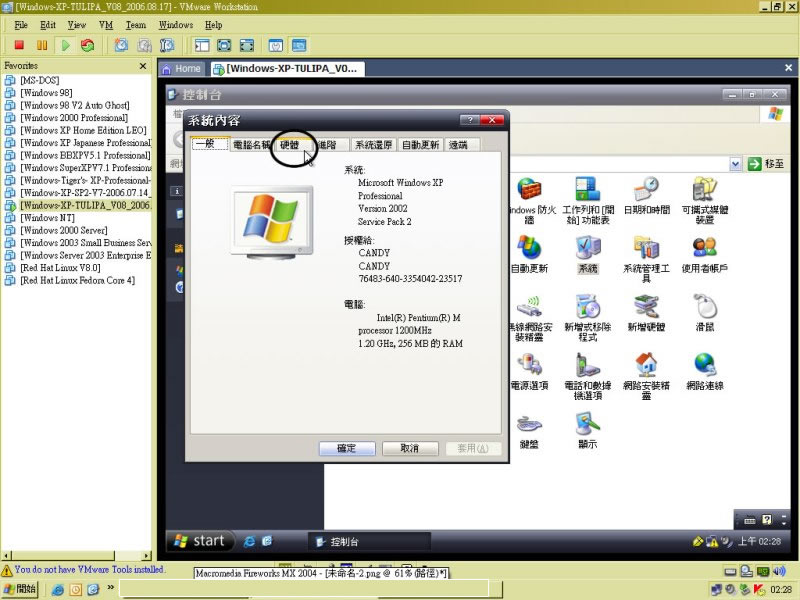
Task: Click the host 開始 start button
Action: pyautogui.click(x=20, y=589)
